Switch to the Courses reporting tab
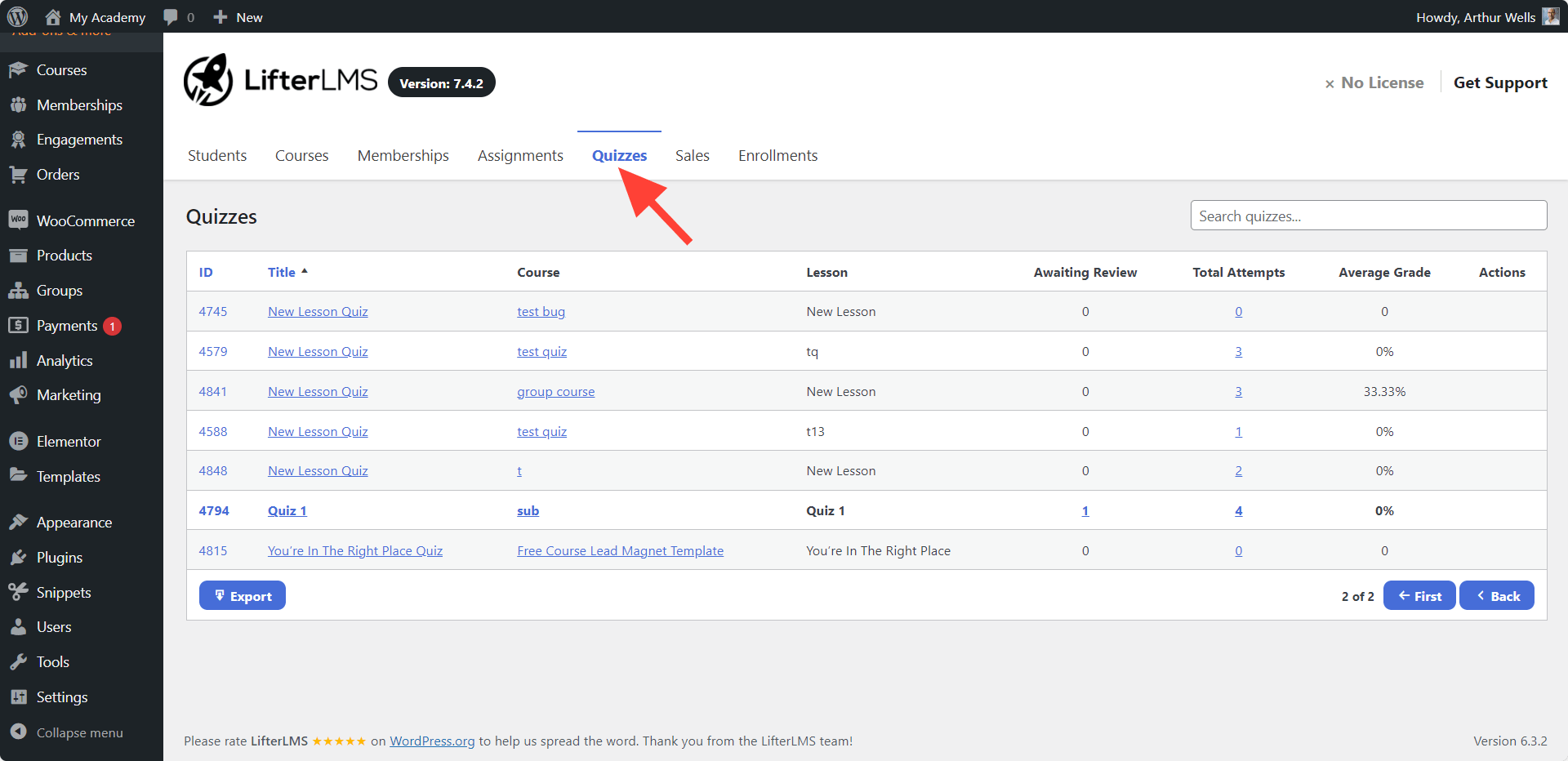This screenshot has height=761, width=1568. point(301,155)
